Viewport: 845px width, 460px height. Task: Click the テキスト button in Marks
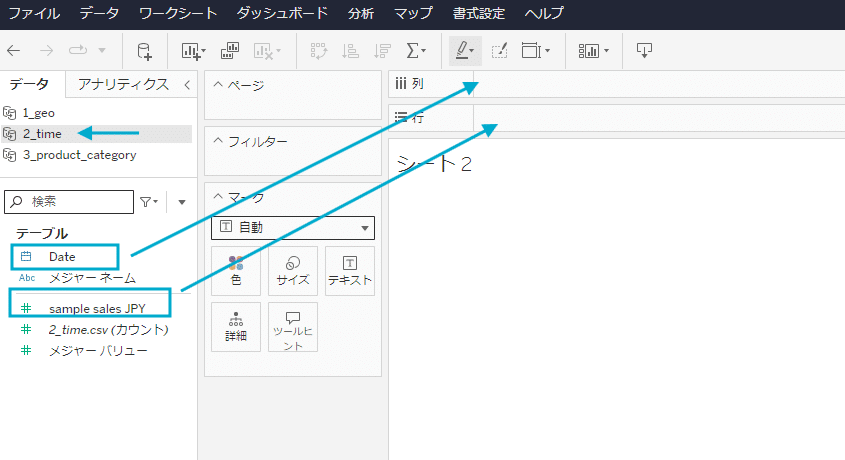tap(350, 271)
